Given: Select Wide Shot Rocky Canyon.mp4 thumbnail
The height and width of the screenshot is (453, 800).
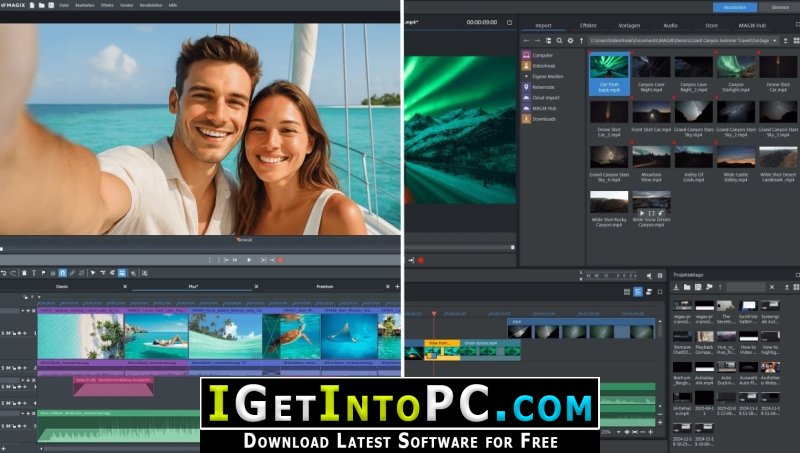Looking at the screenshot, I should (609, 202).
